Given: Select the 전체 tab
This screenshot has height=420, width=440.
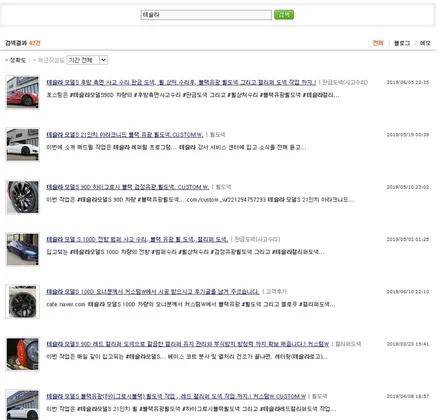Looking at the screenshot, I should click(378, 43).
